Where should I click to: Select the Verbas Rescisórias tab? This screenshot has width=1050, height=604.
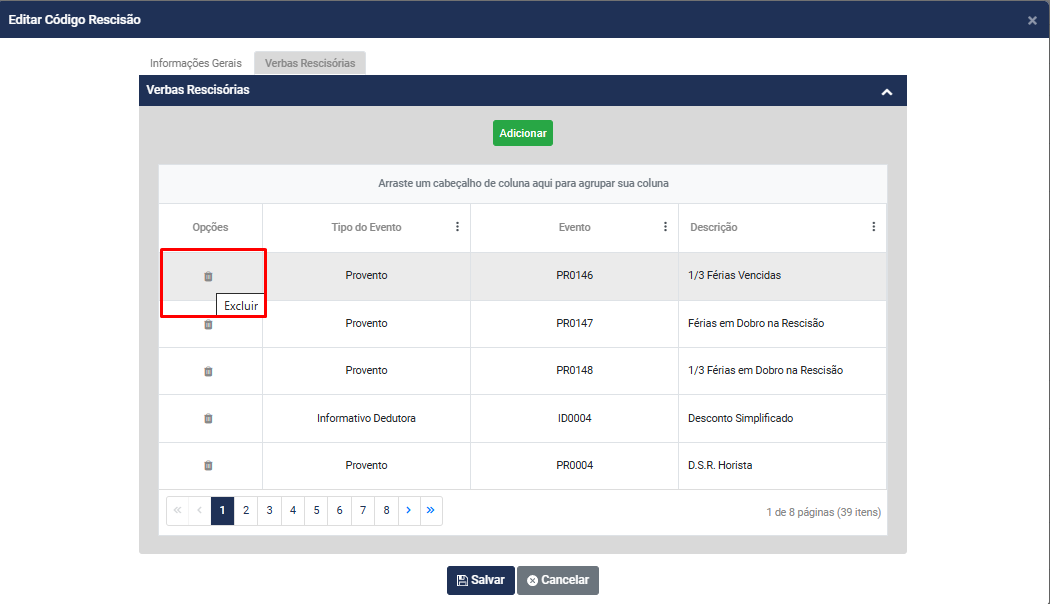(310, 63)
